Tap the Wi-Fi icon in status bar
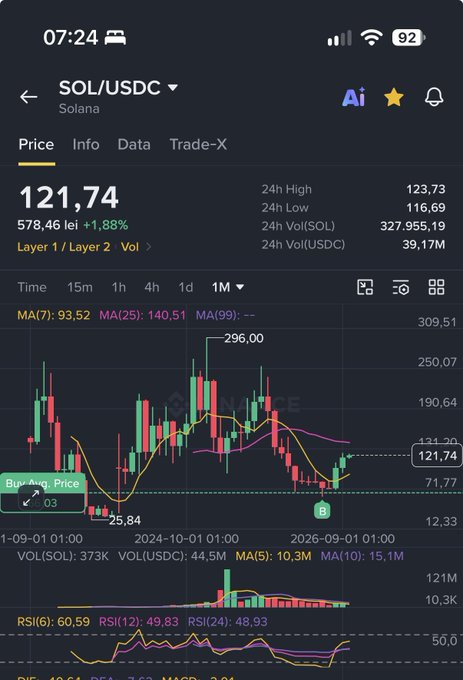The height and width of the screenshot is (680, 463). (372, 38)
